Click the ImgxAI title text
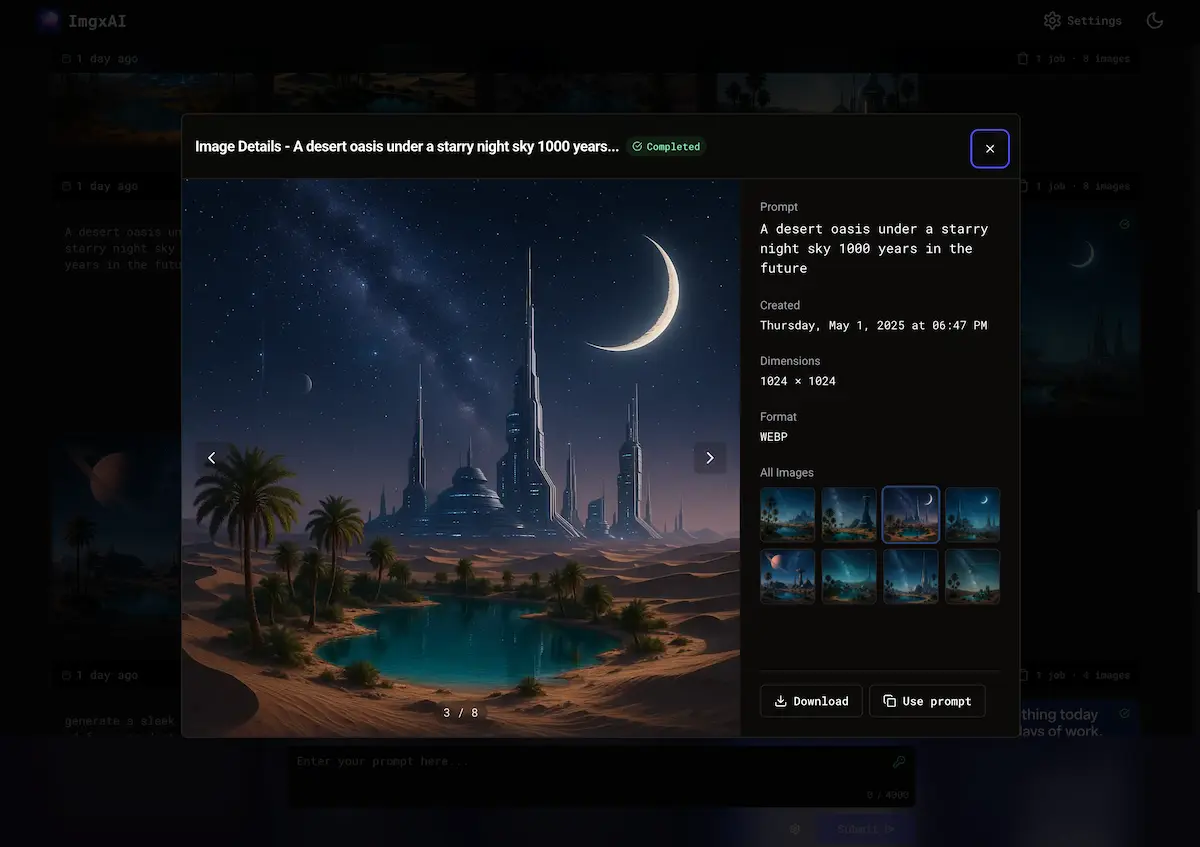The width and height of the screenshot is (1200, 847). 97,21
